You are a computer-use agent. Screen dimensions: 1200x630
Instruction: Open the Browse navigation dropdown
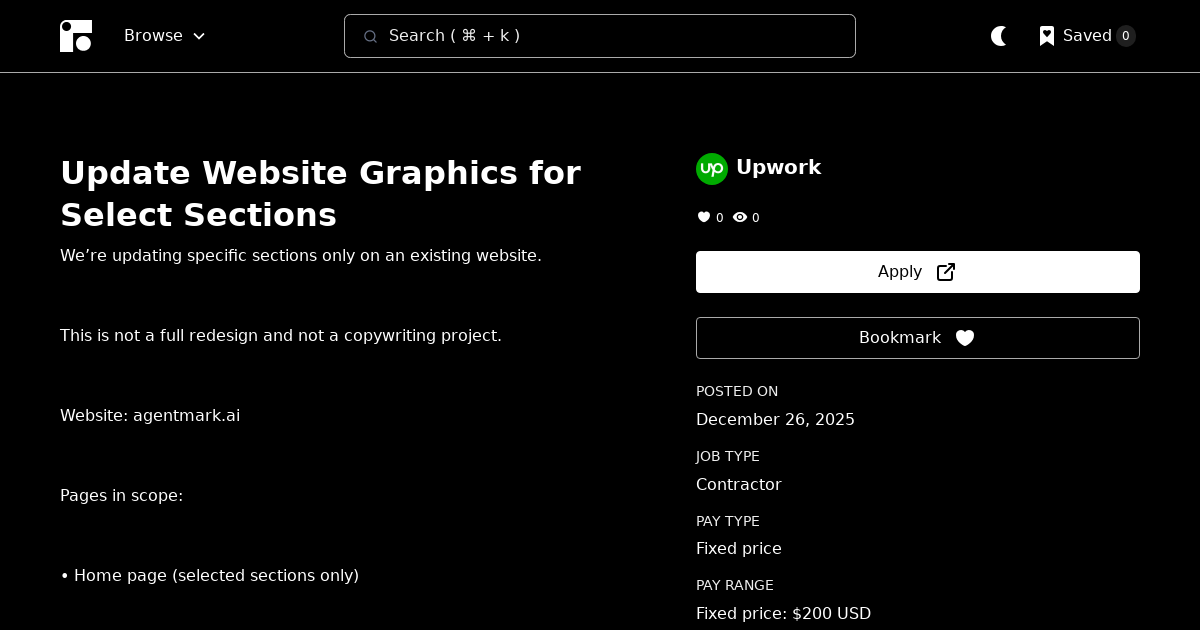(x=164, y=36)
